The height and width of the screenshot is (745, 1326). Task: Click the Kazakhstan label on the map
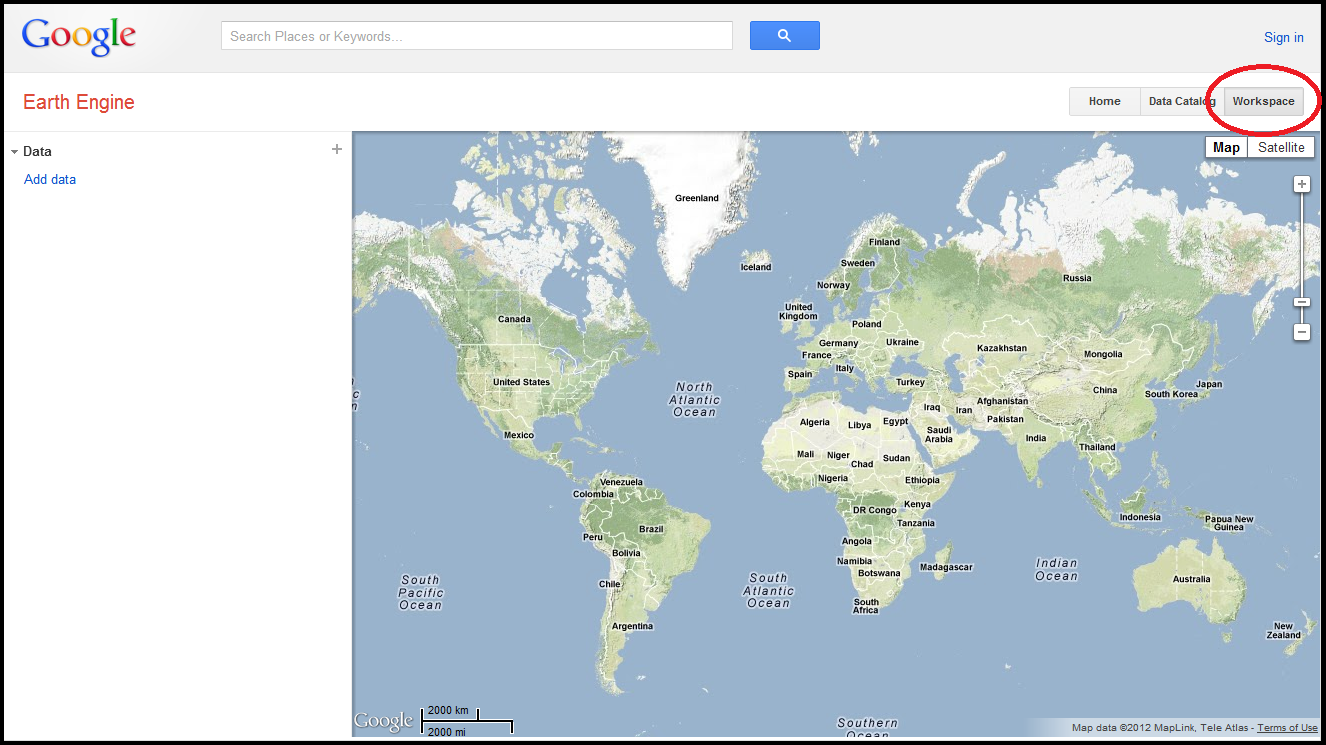pos(1002,348)
